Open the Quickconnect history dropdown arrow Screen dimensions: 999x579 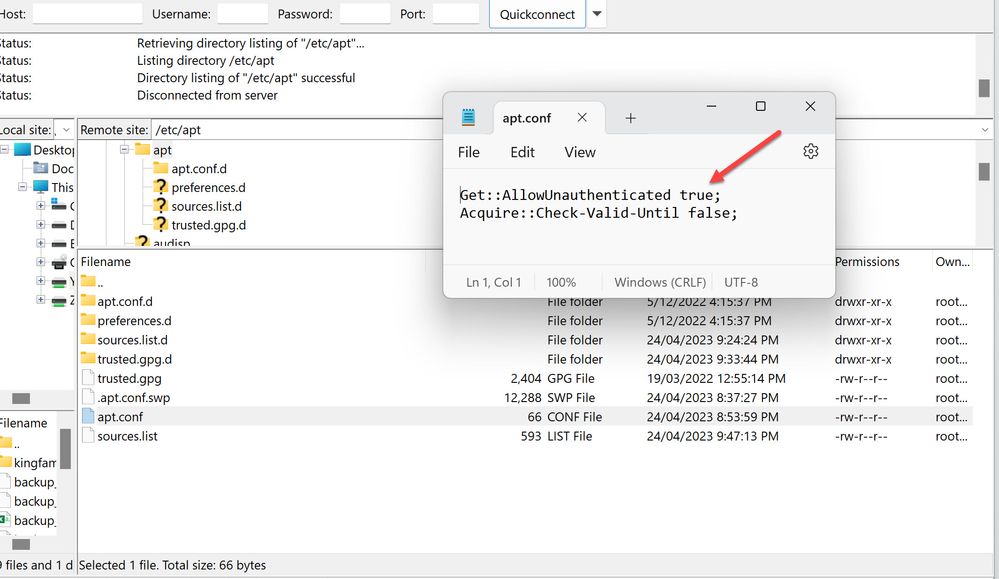pos(597,14)
